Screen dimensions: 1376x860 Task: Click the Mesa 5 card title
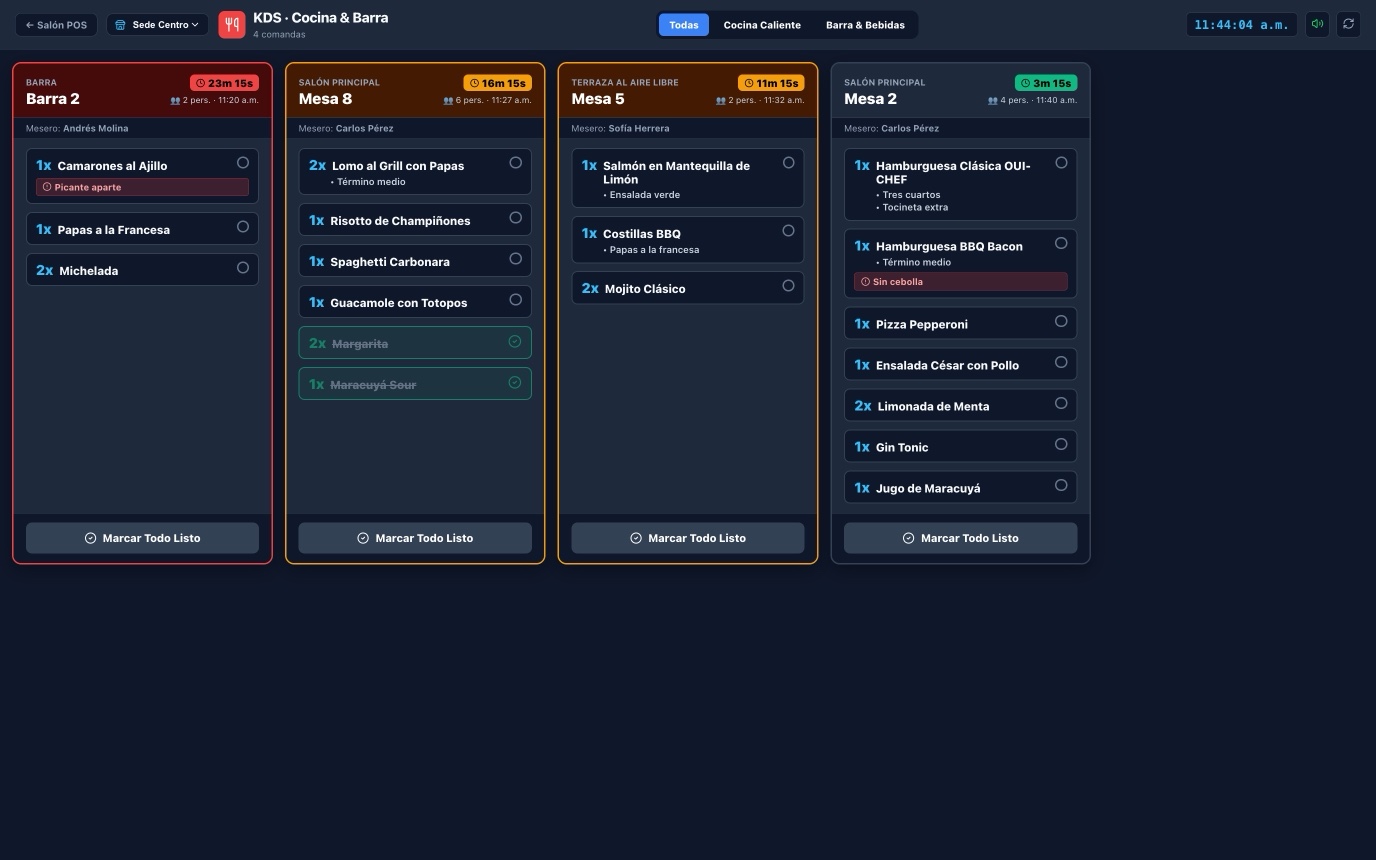coord(598,99)
